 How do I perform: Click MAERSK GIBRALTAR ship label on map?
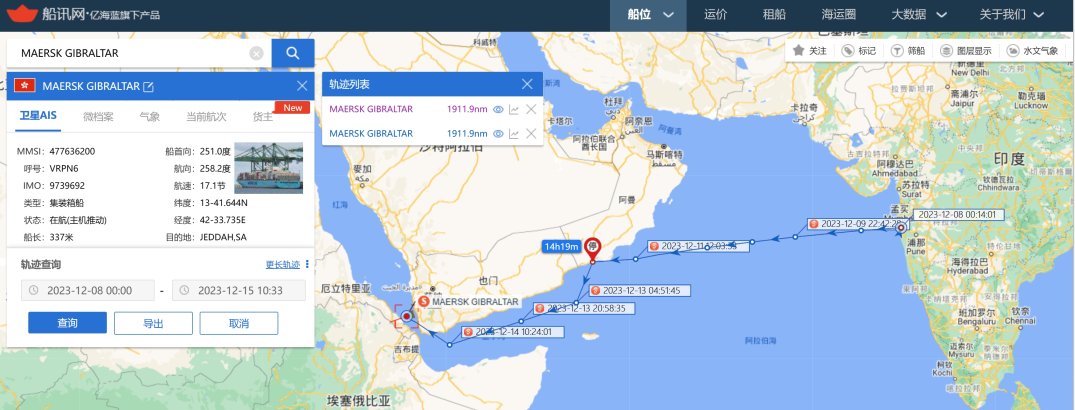pos(469,301)
